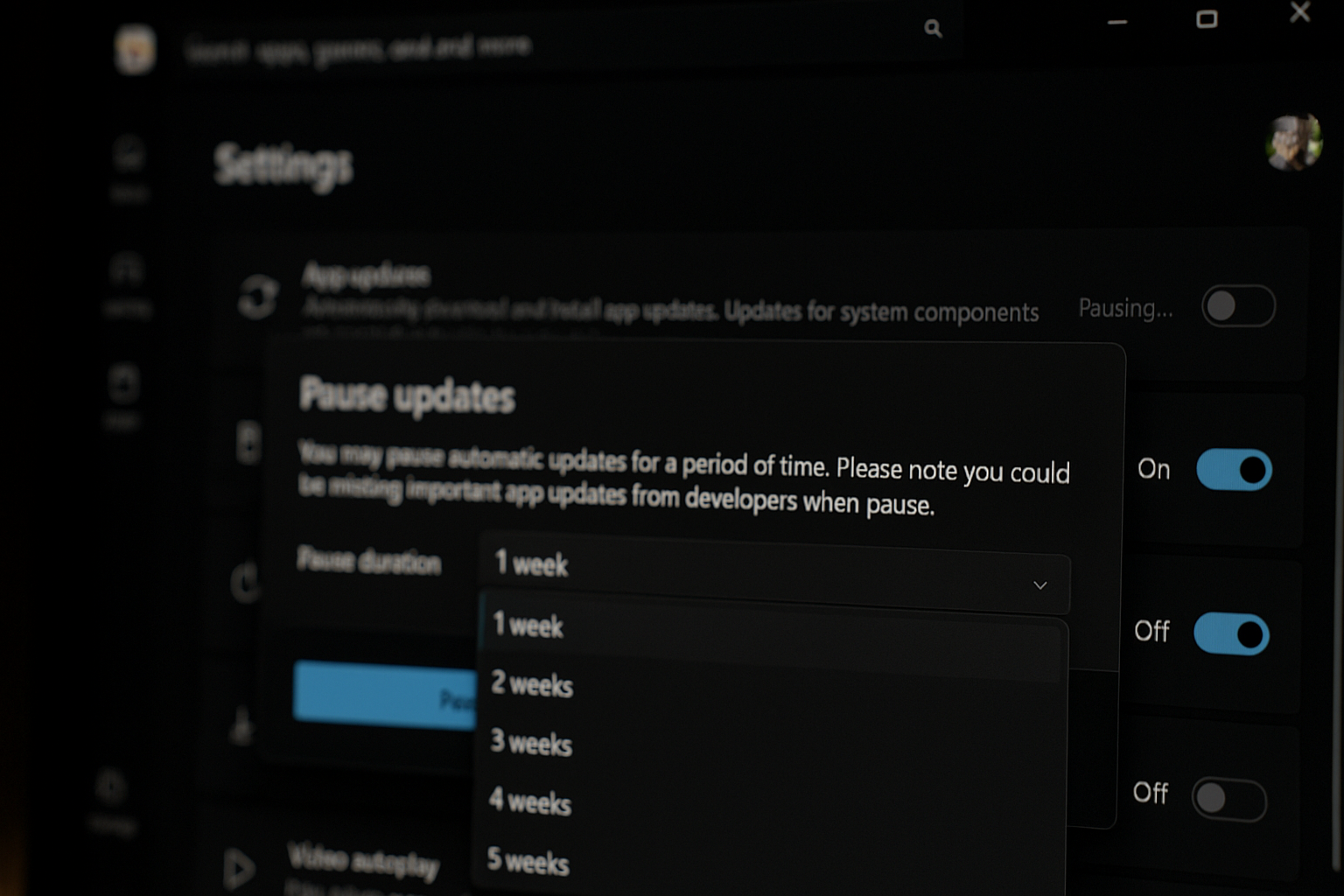
Task: Open the Microsoft Store logo icon
Action: (135, 49)
